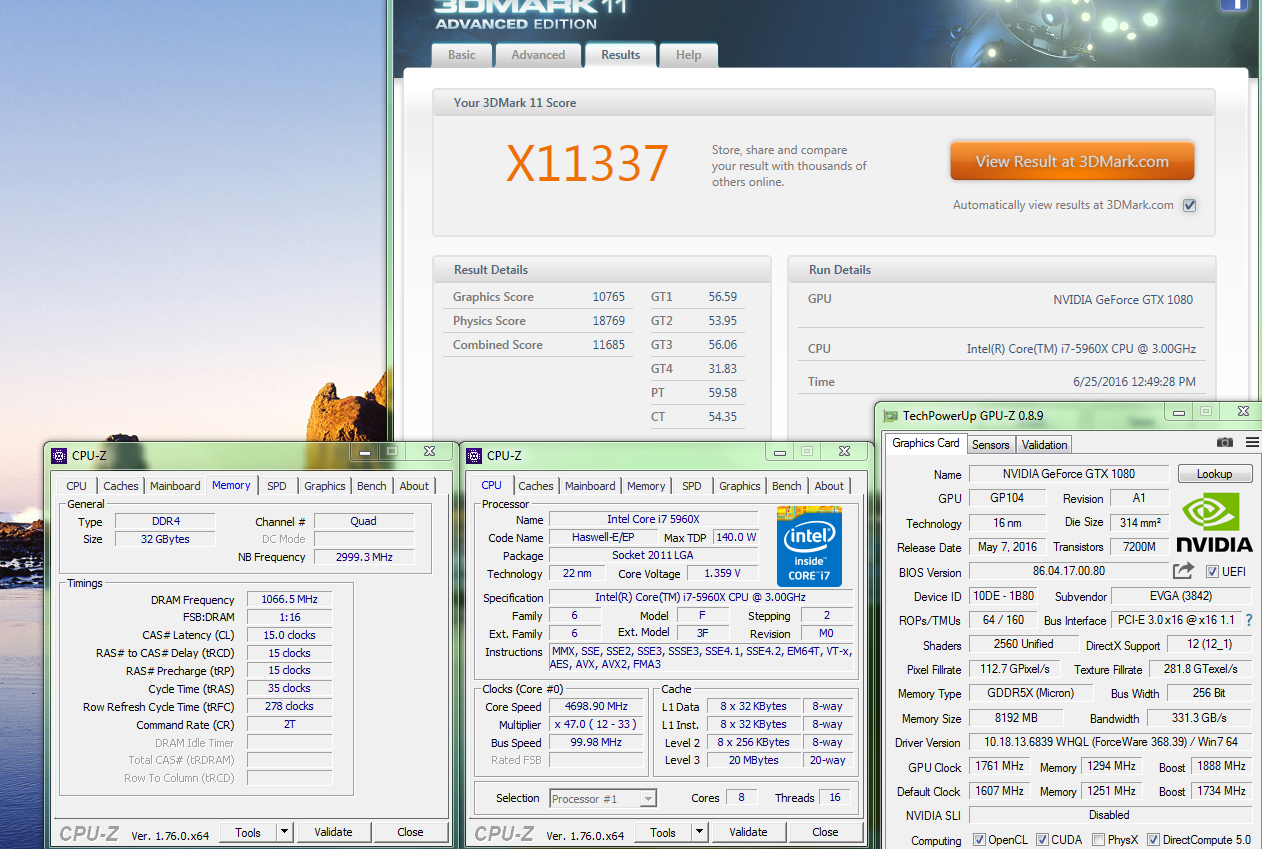
Task: Open Bench tab in CPU-Z Memory window
Action: pos(372,486)
